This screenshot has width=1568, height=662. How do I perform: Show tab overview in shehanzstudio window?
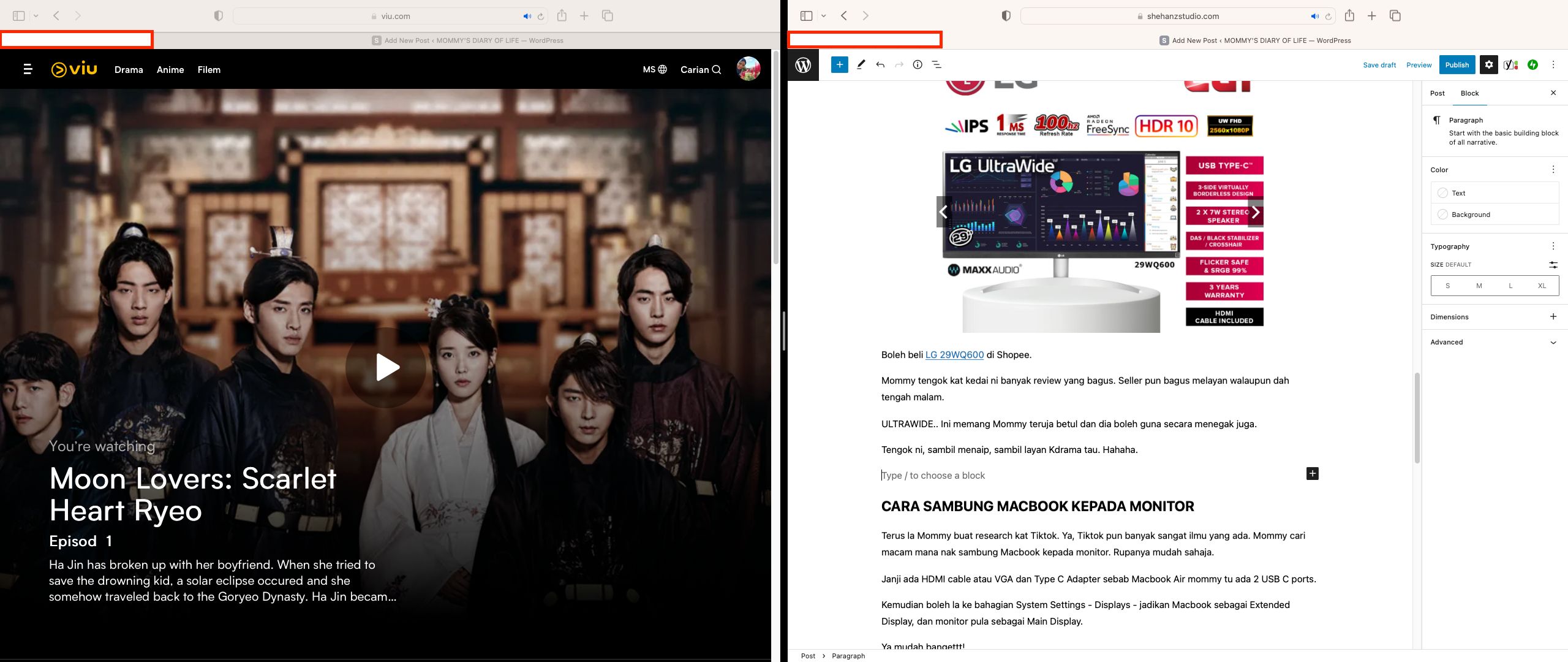click(1395, 16)
